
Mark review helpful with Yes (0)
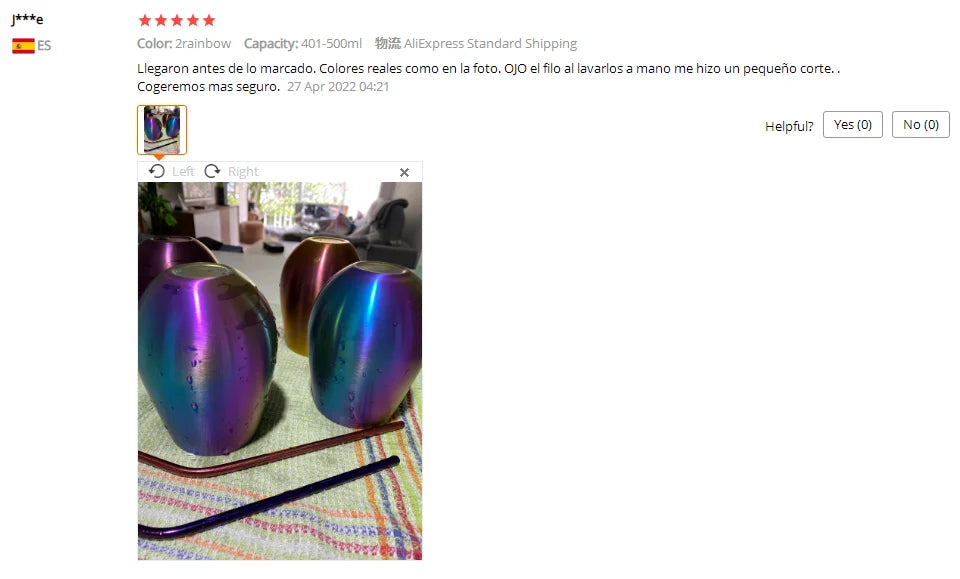pos(852,125)
